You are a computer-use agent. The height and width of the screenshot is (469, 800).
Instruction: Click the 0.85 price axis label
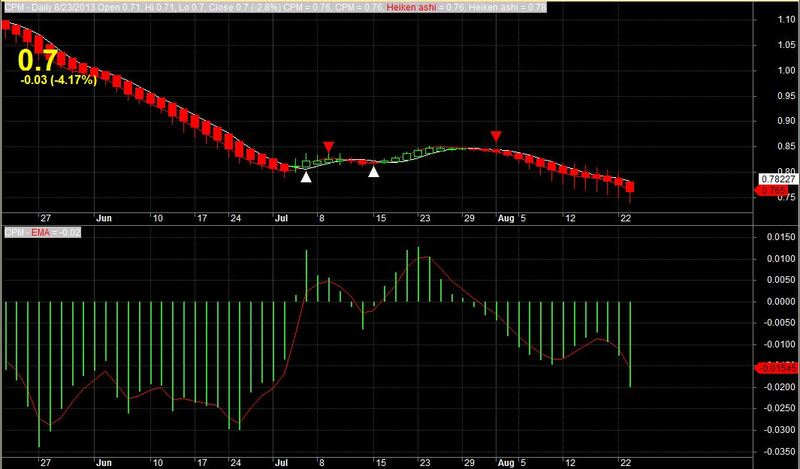click(786, 146)
